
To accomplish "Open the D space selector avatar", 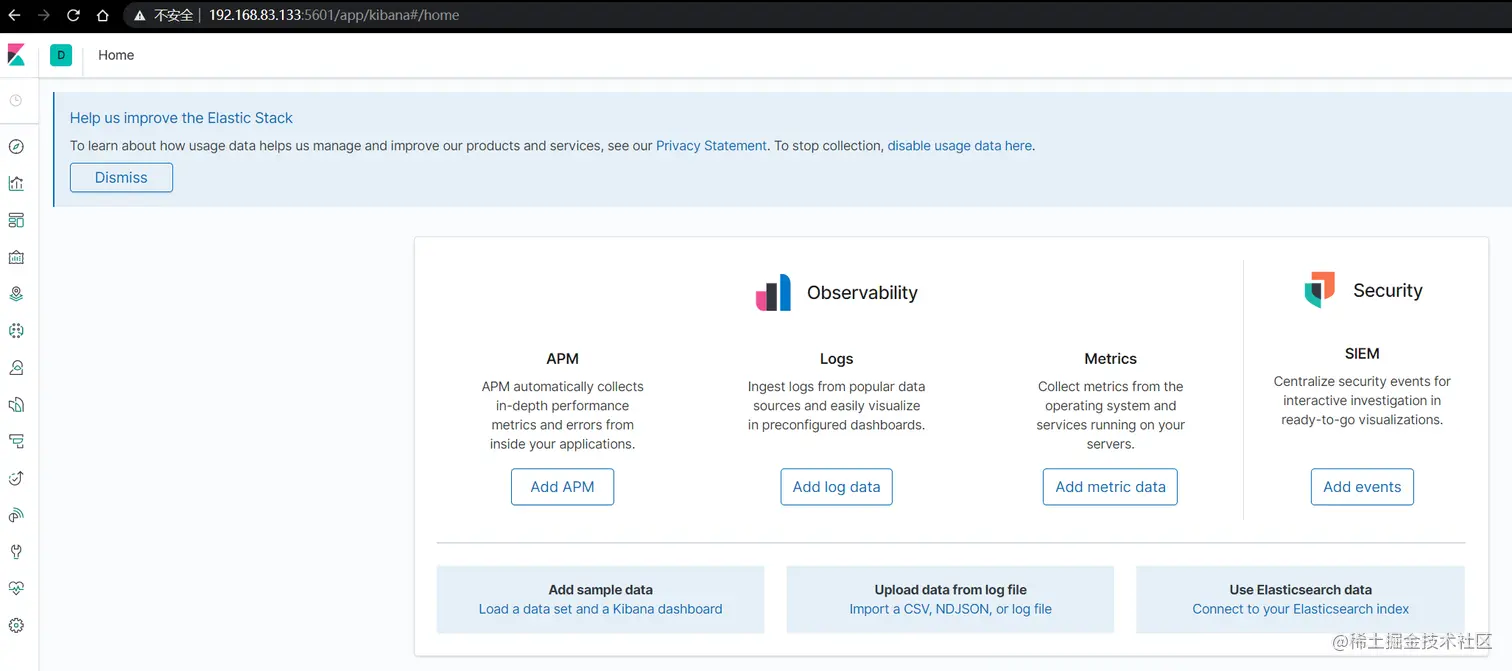I will point(61,55).
